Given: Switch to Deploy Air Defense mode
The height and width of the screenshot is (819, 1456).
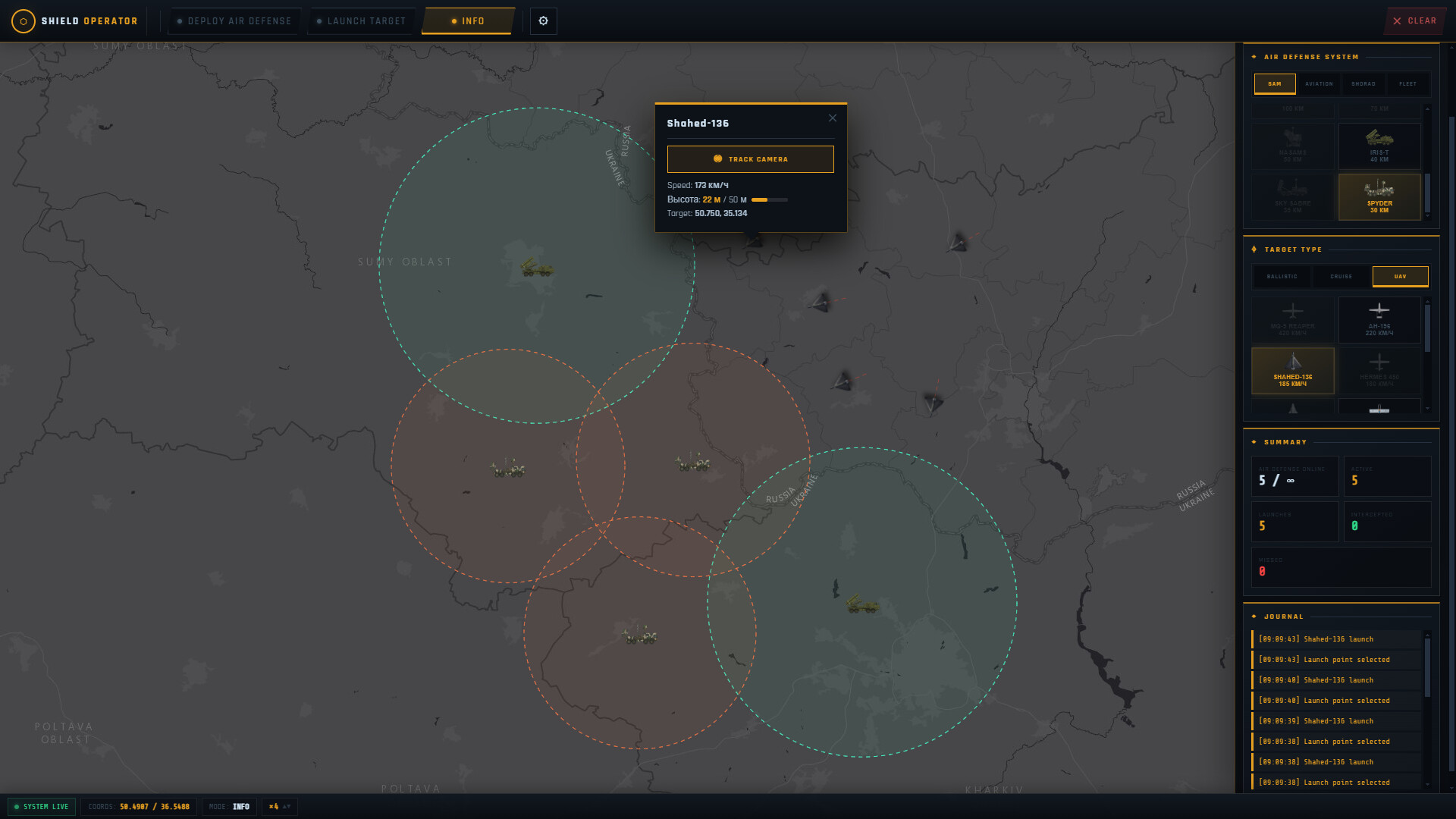Looking at the screenshot, I should click(x=234, y=21).
